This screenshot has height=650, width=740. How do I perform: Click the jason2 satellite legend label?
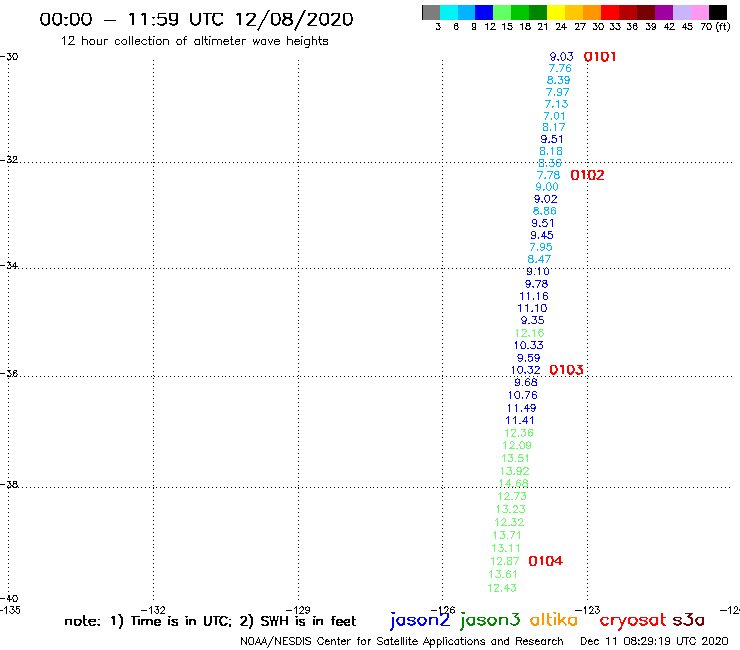(420, 620)
